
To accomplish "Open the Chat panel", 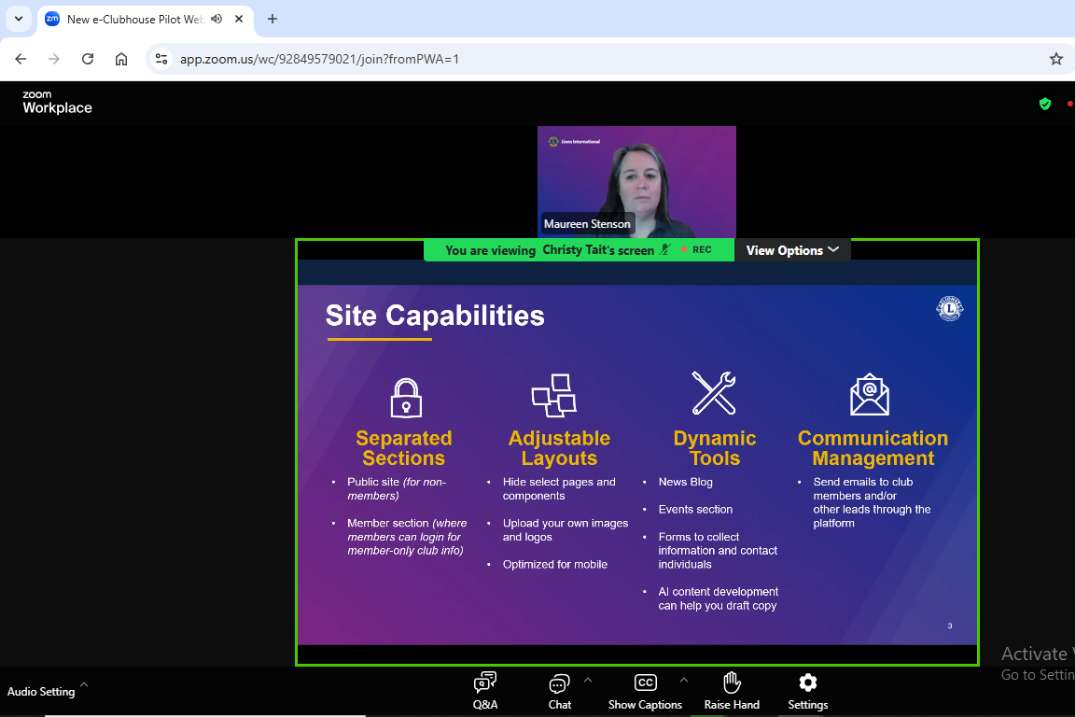I will point(559,690).
